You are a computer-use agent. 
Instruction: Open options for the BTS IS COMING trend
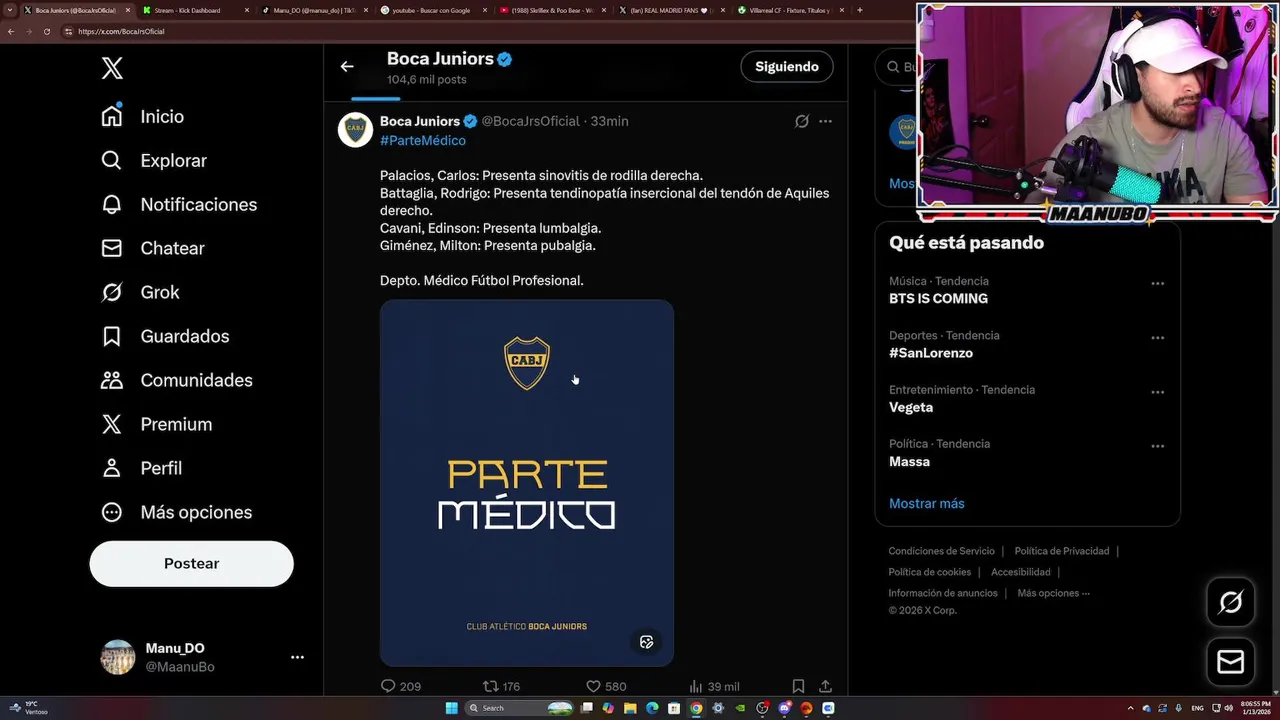pos(1157,283)
